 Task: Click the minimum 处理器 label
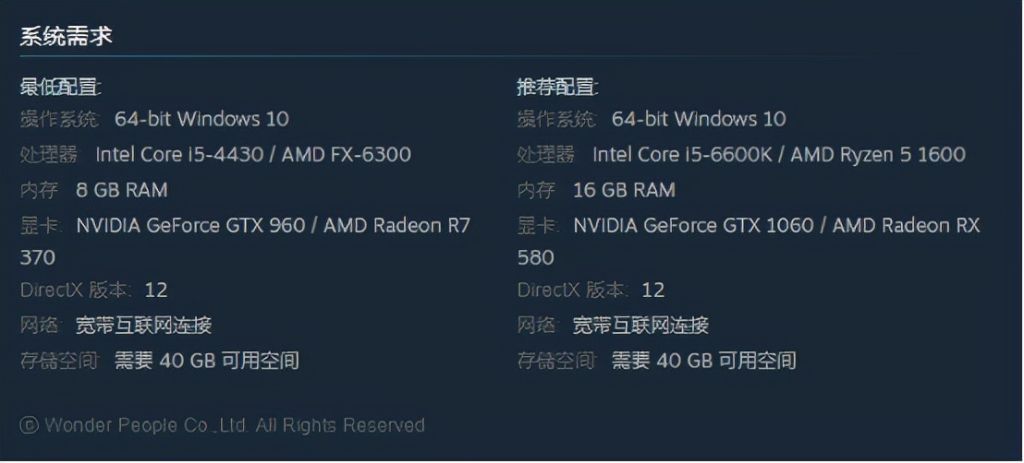[x=49, y=155]
